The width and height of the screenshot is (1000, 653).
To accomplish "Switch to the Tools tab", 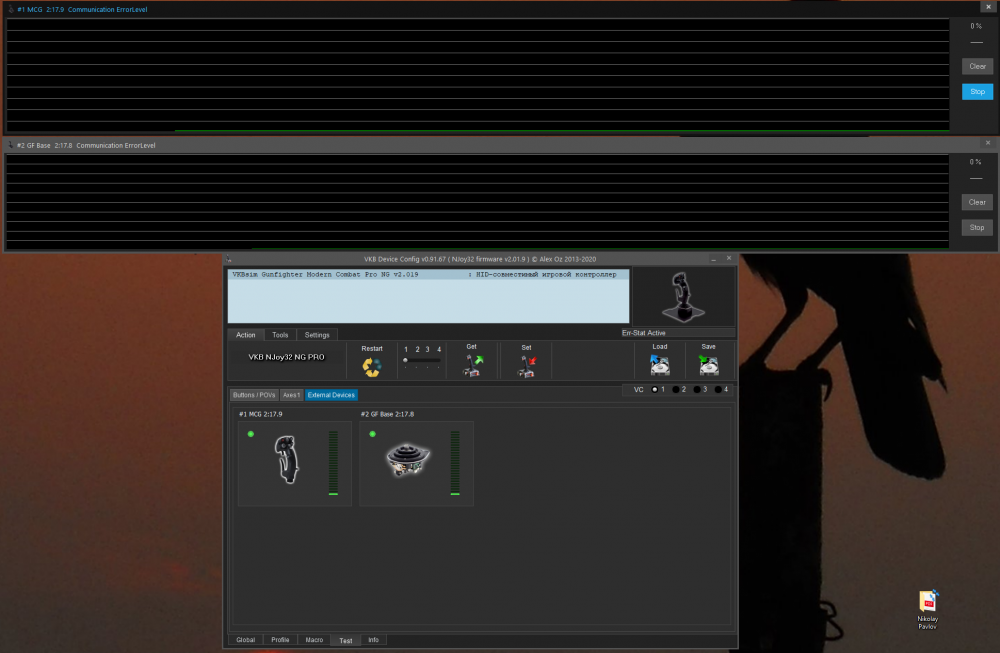I will pos(280,335).
